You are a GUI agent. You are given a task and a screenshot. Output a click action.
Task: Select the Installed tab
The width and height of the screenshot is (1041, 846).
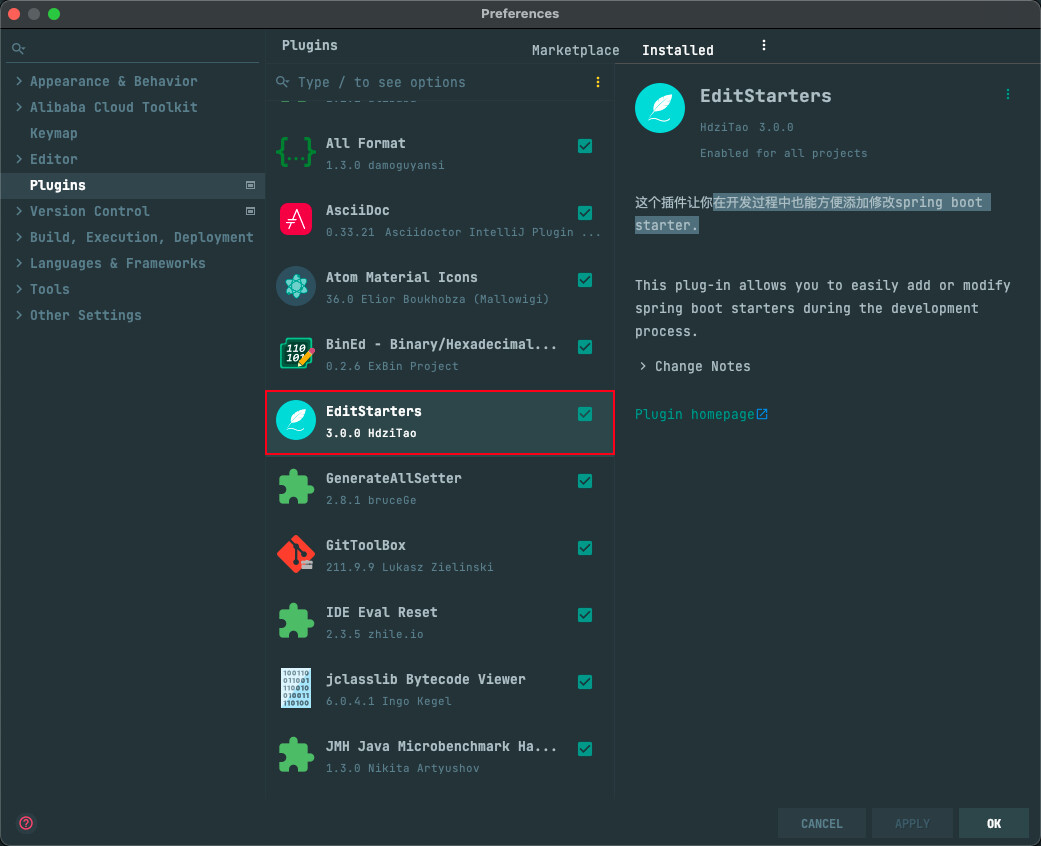(677, 50)
